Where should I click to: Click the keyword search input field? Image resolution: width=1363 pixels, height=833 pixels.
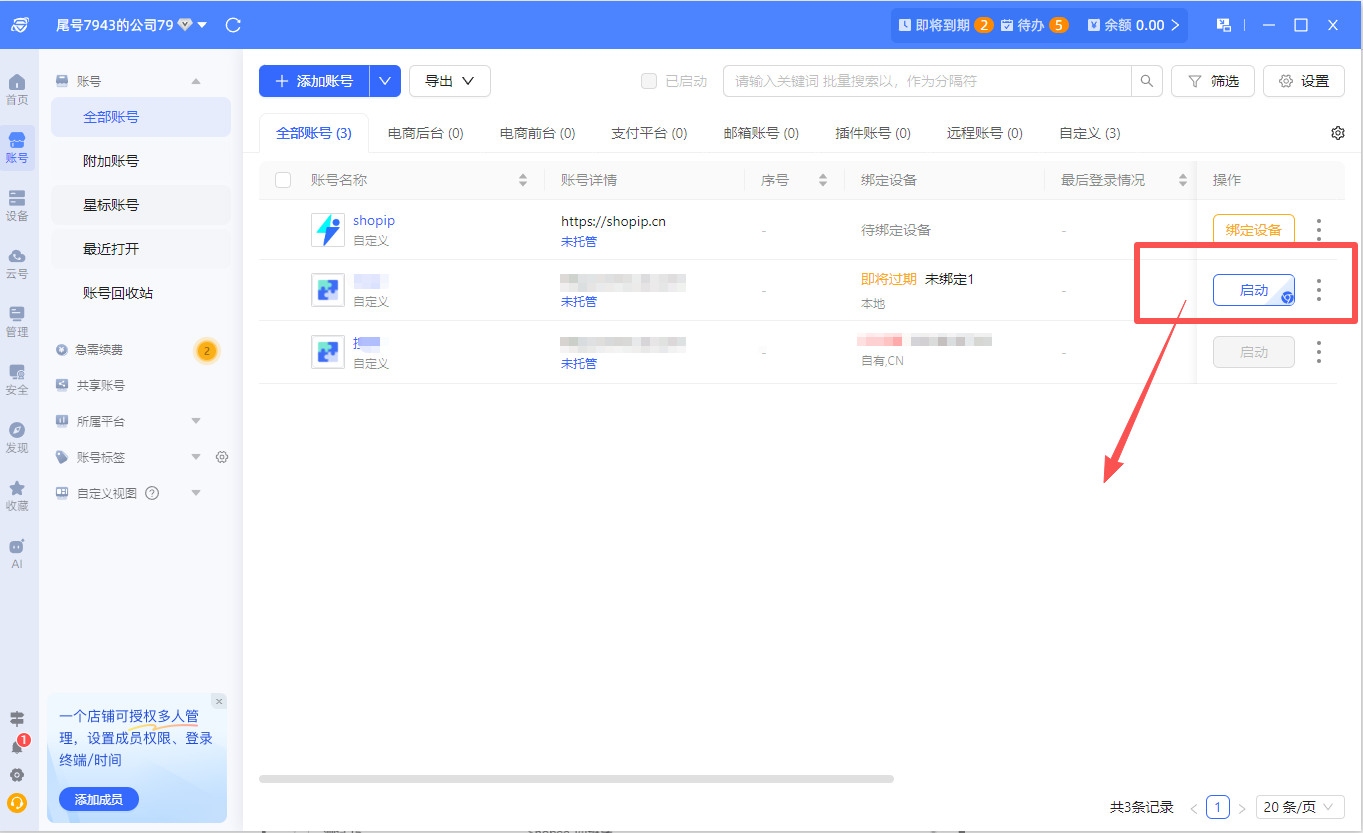coord(928,81)
